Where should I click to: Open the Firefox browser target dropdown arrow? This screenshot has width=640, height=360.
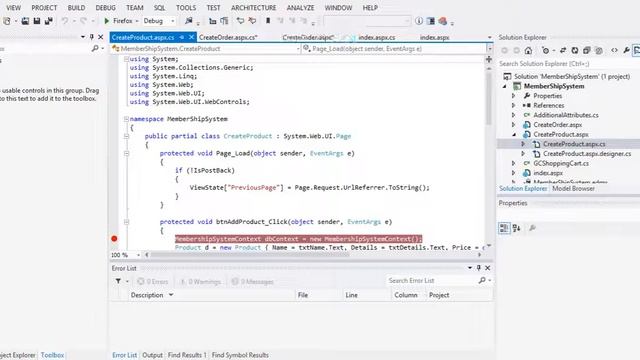(137, 21)
